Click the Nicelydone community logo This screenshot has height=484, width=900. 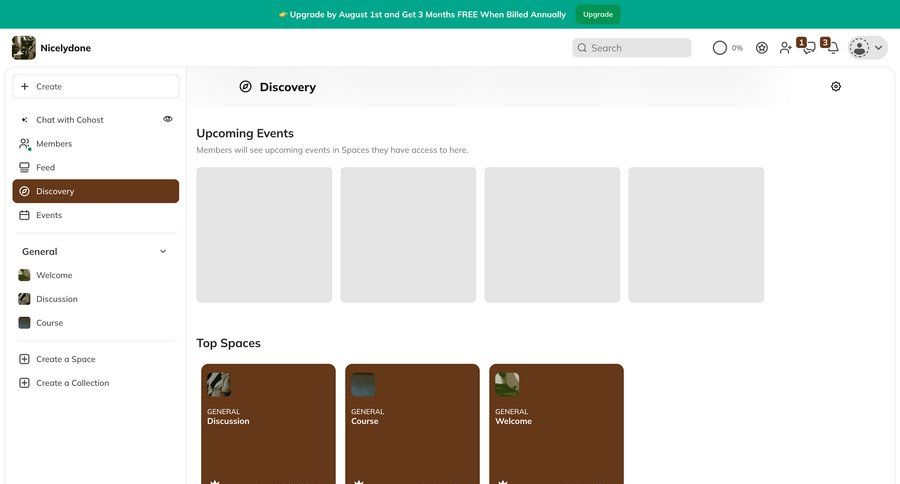[x=24, y=48]
